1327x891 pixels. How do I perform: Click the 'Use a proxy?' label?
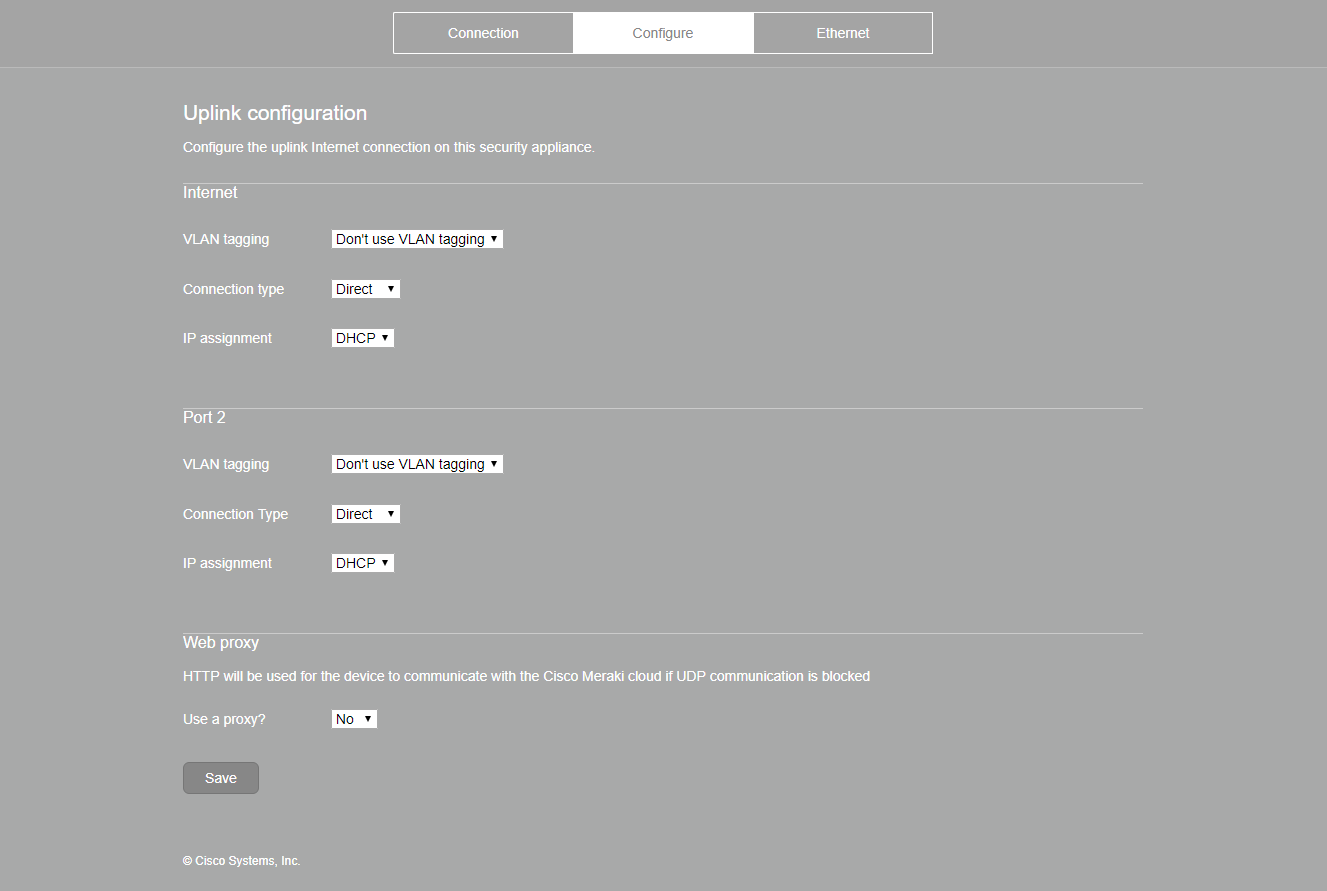[x=224, y=719]
